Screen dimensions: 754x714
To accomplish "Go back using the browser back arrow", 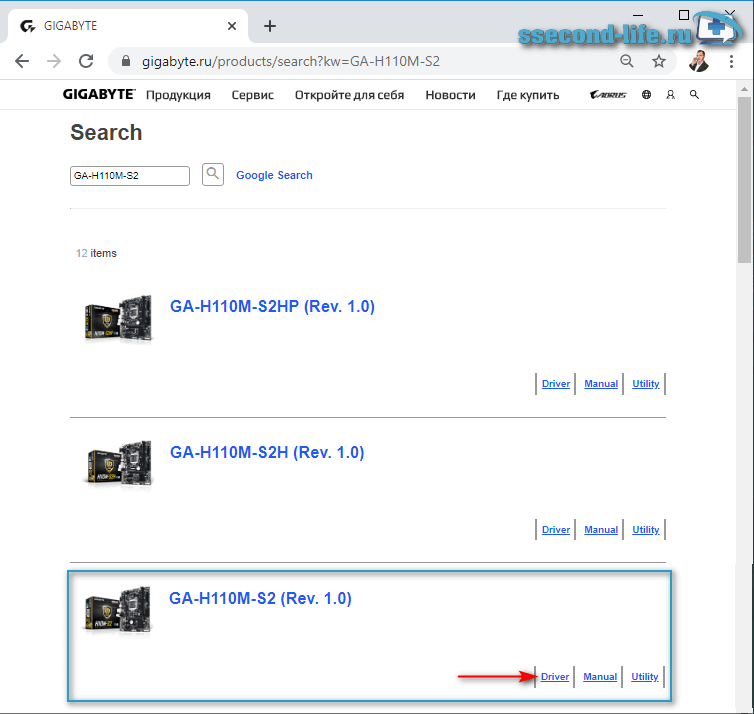I will coord(22,61).
